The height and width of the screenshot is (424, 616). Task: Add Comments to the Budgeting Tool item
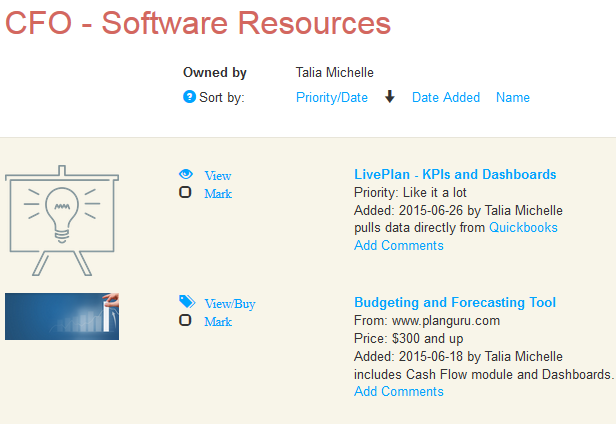click(399, 391)
